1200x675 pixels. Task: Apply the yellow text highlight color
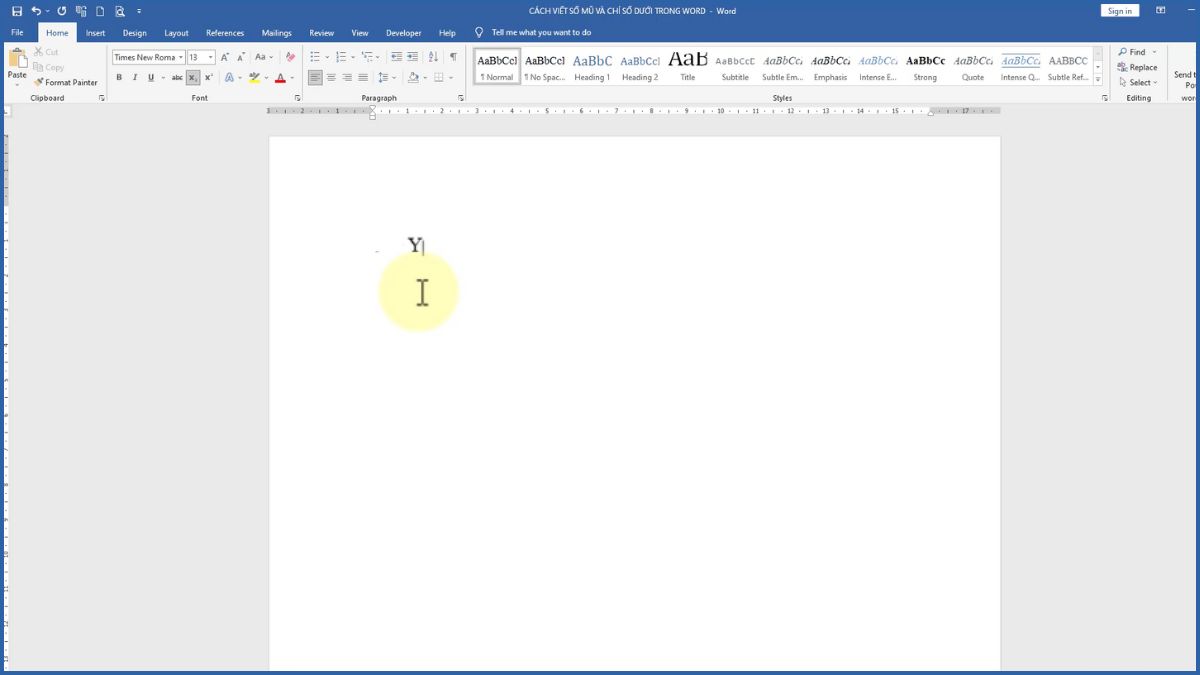(254, 77)
